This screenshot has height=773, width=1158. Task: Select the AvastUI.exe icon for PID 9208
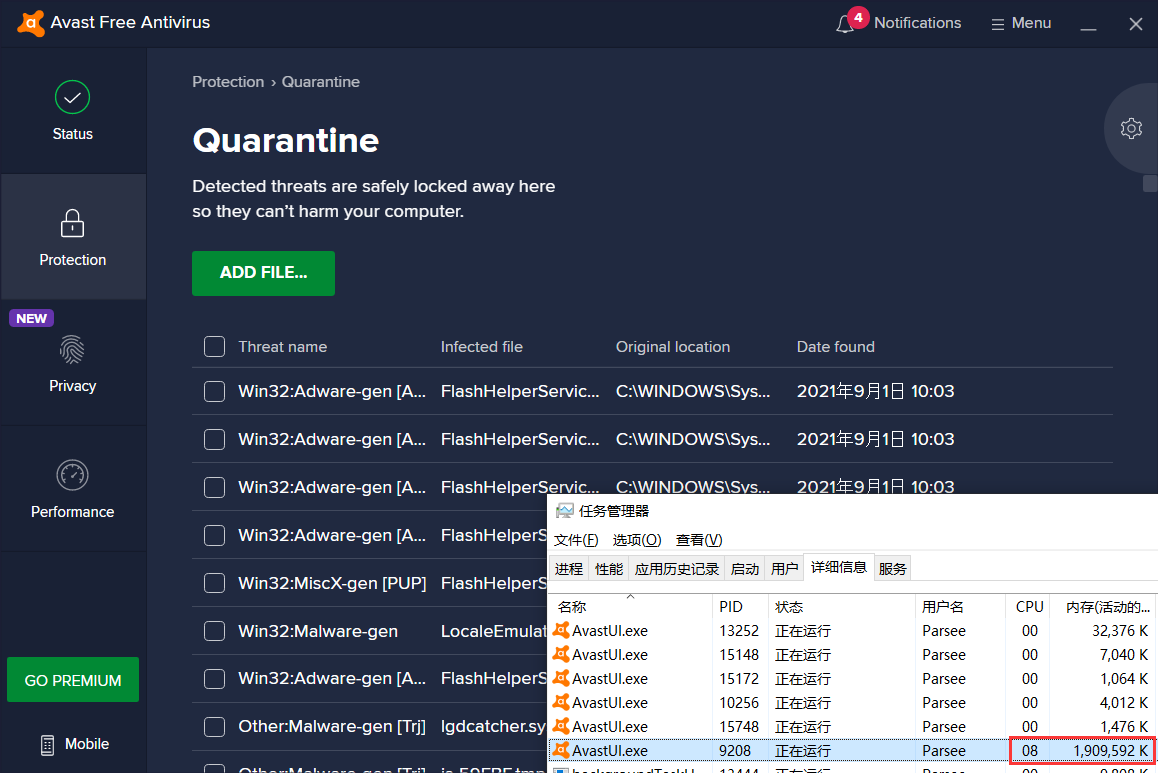point(561,750)
